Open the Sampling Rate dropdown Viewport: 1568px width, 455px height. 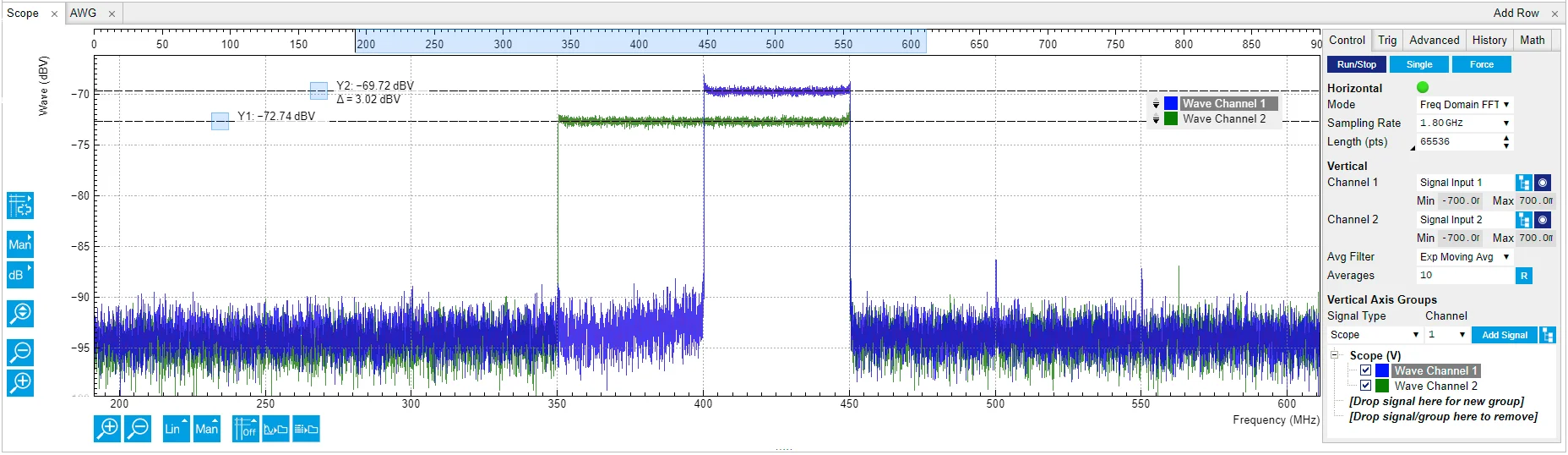click(1464, 123)
